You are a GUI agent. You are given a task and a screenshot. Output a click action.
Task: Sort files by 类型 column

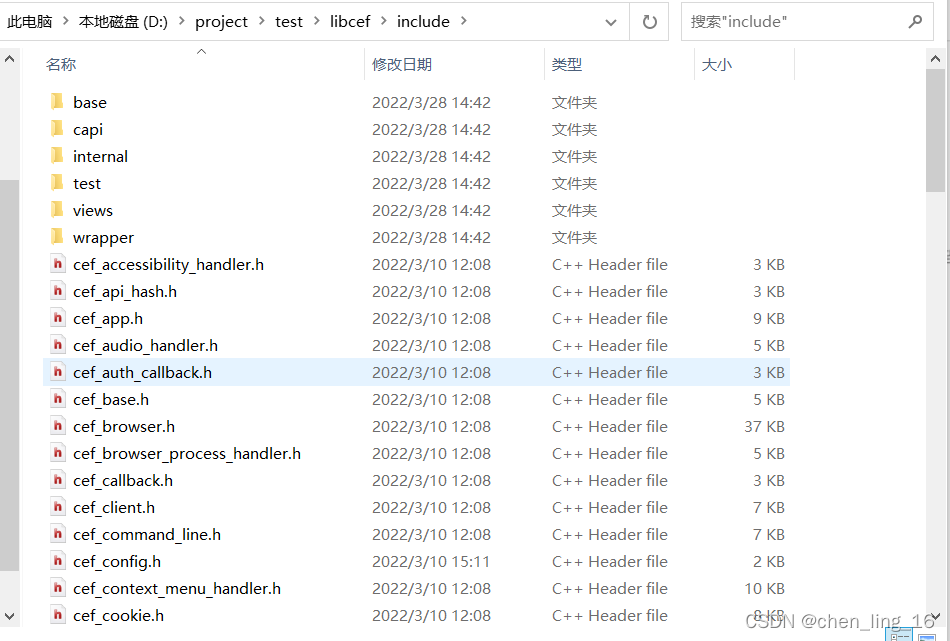point(619,64)
